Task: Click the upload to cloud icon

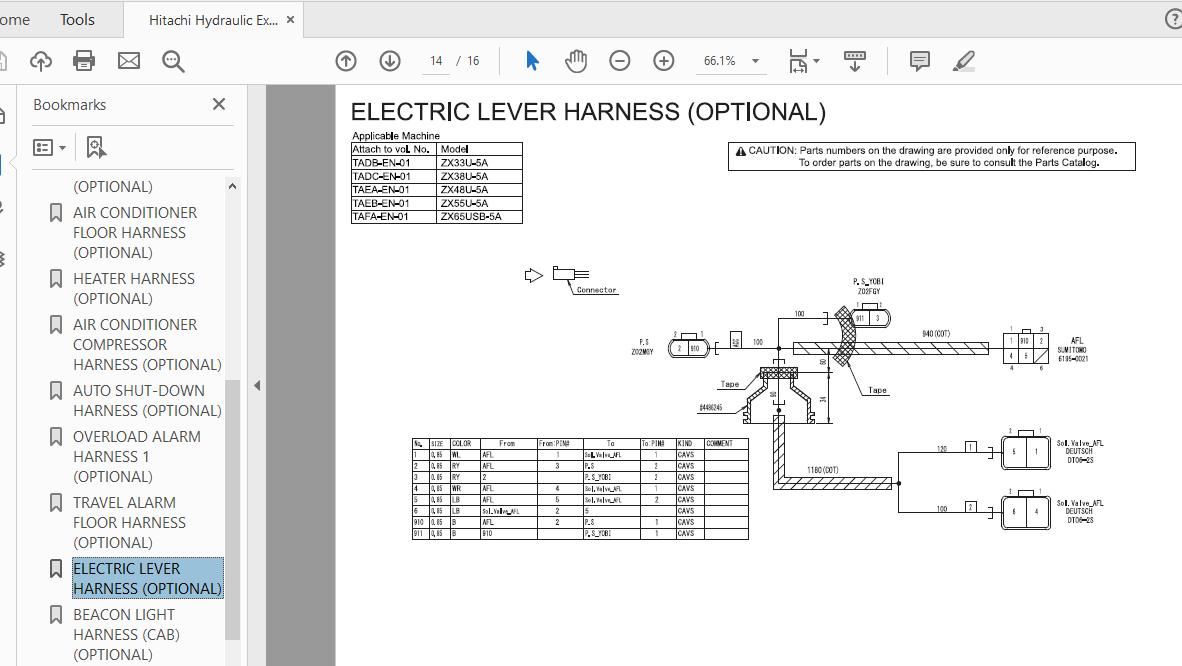Action: tap(41, 61)
